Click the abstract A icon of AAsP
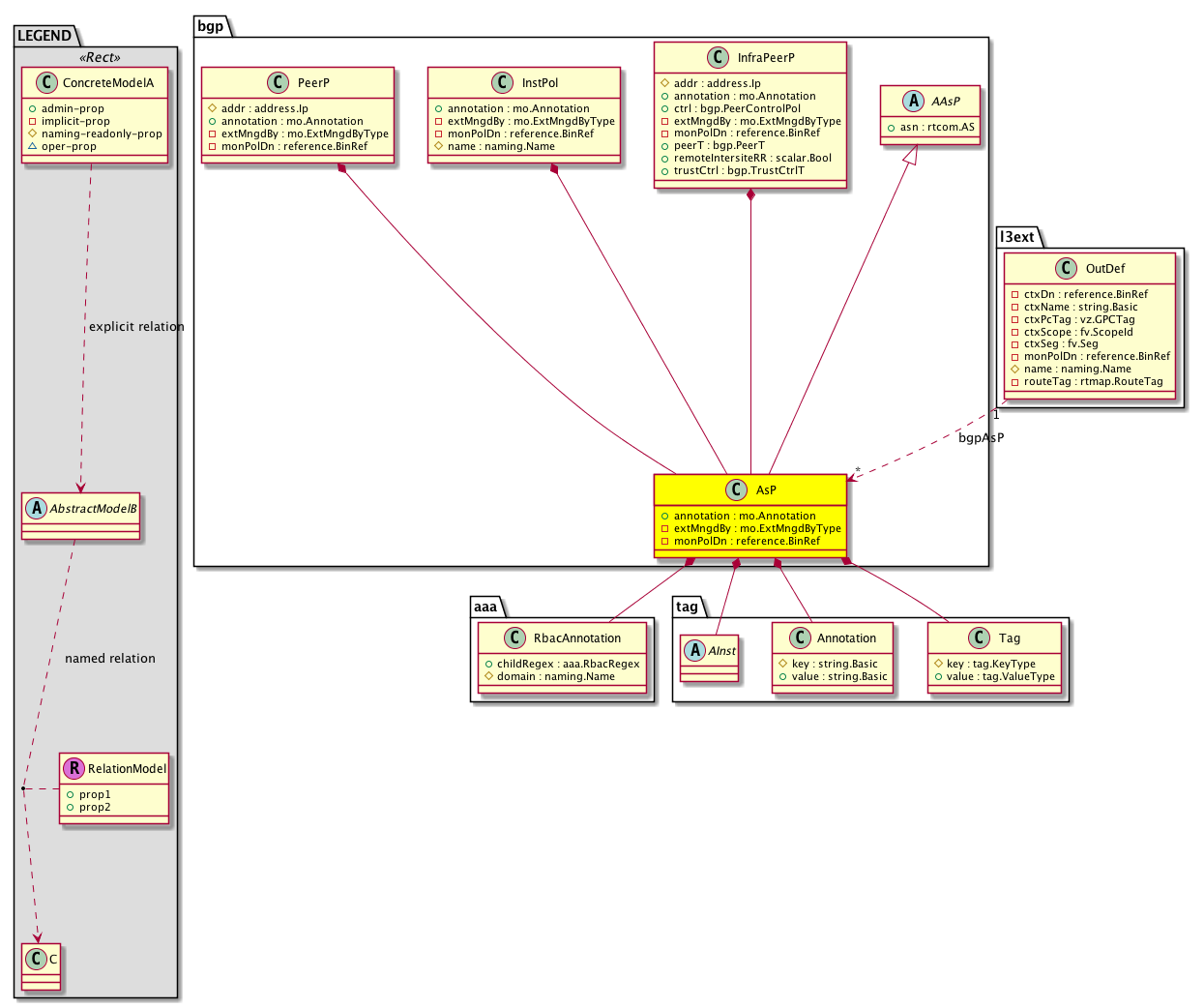The height and width of the screenshot is (1008, 1204). 913,102
